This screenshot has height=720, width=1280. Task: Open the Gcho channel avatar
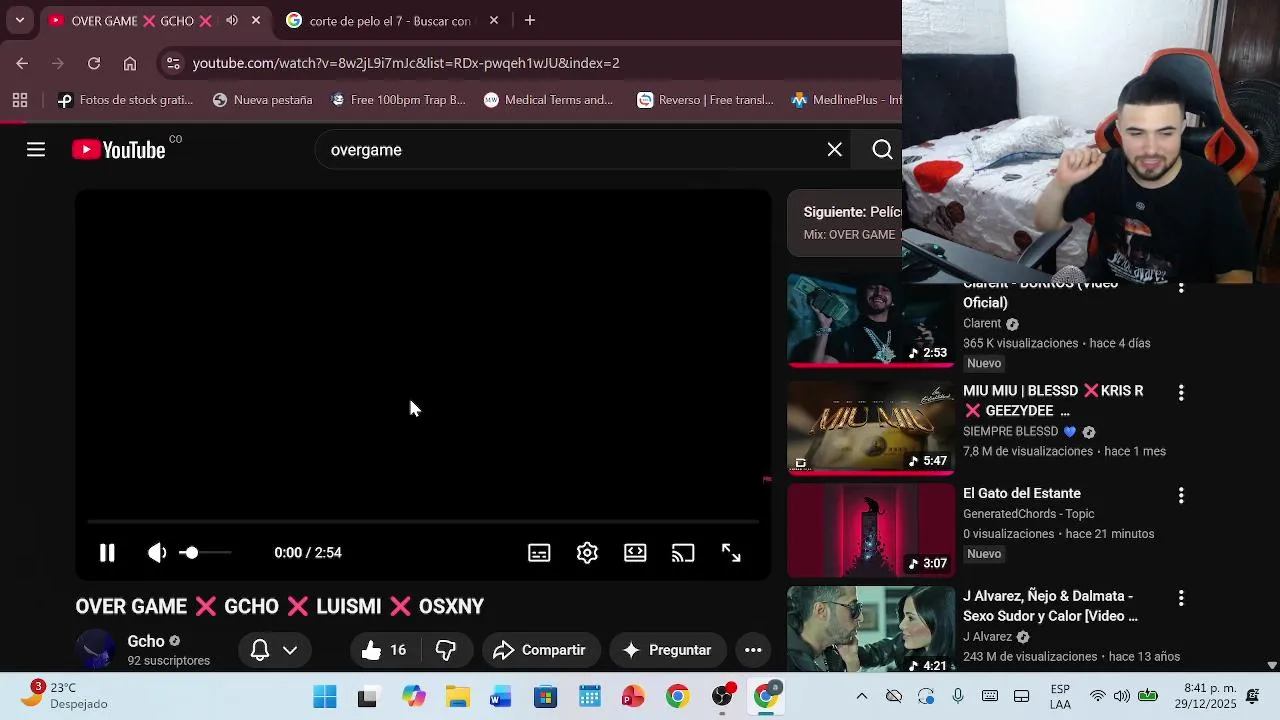[96, 650]
